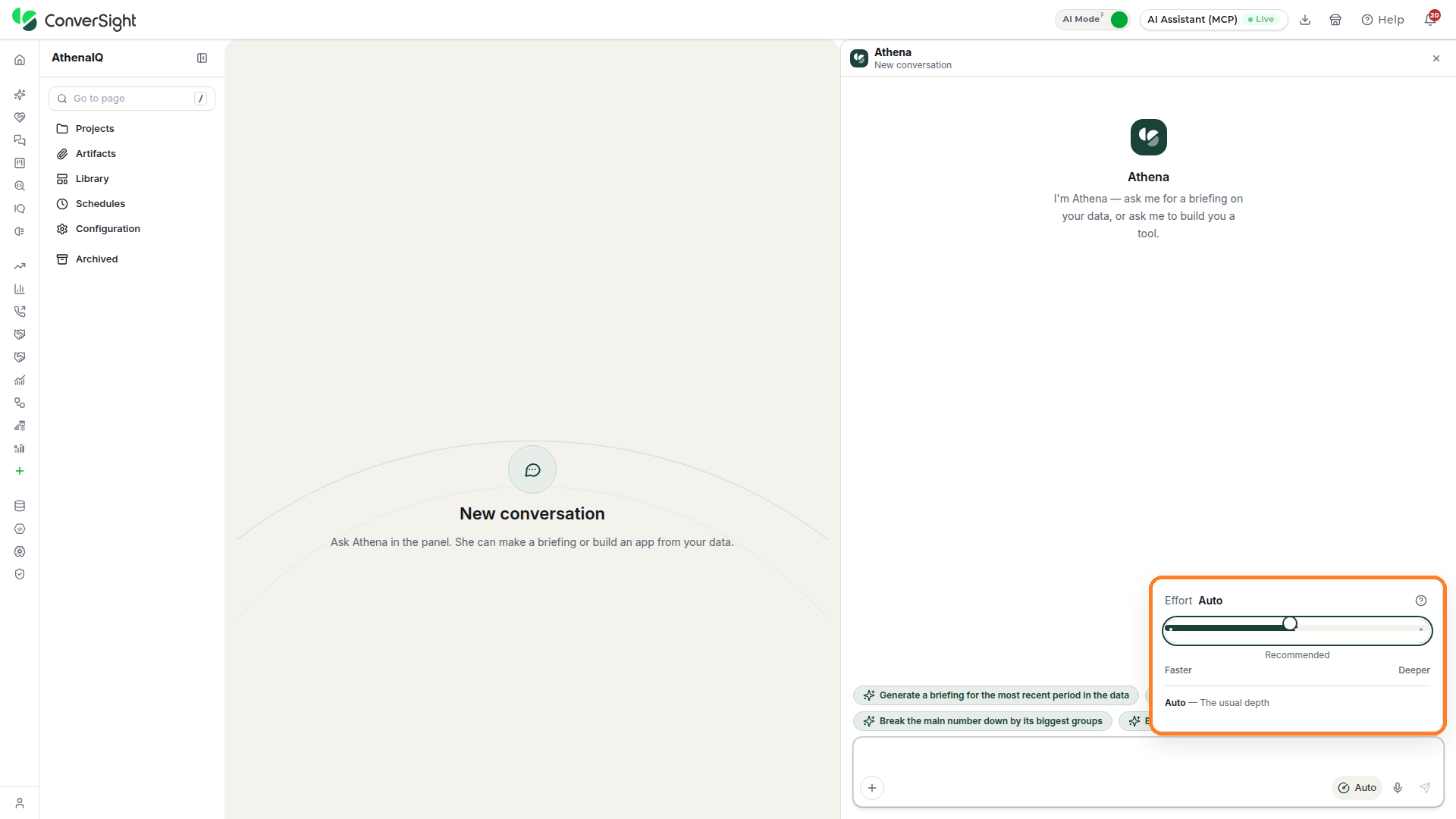Open the bar chart rail icon
This screenshot has width=1456, height=819.
tap(20, 289)
